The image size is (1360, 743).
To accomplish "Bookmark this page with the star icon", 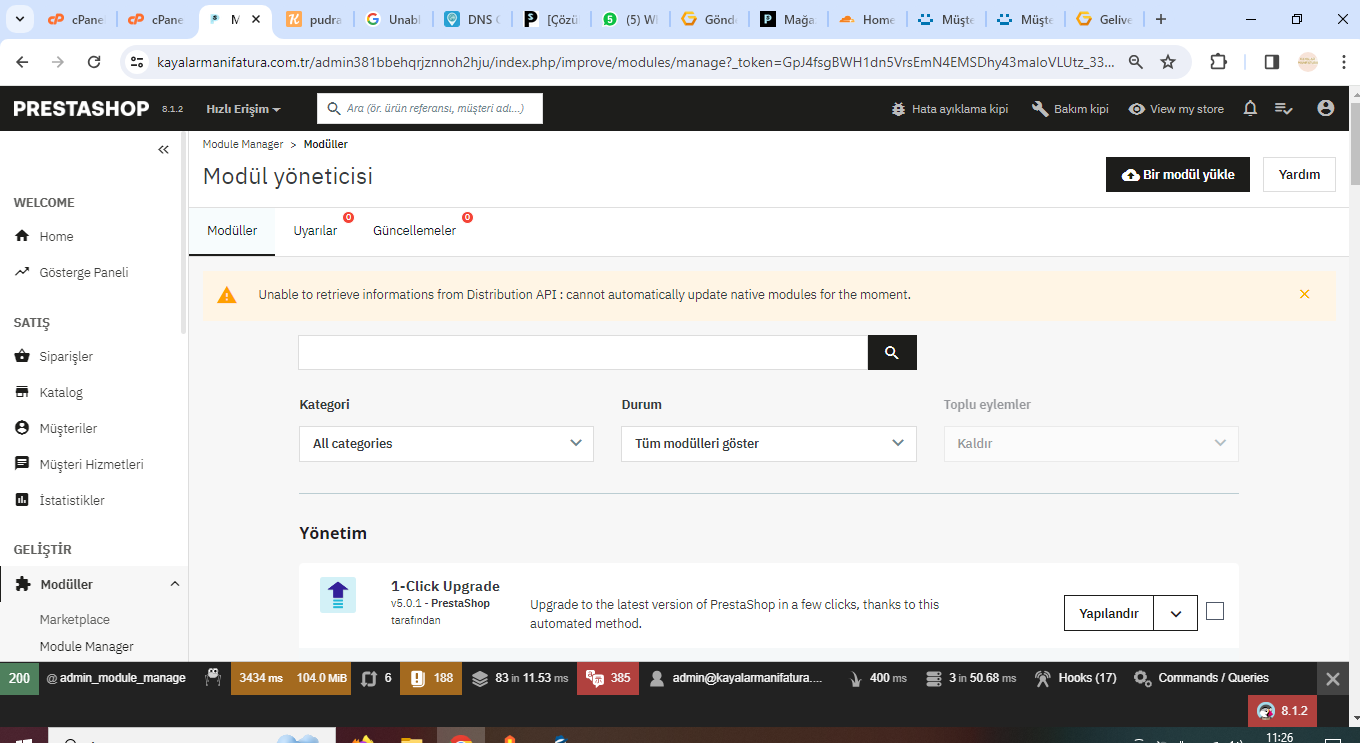I will 1168,62.
